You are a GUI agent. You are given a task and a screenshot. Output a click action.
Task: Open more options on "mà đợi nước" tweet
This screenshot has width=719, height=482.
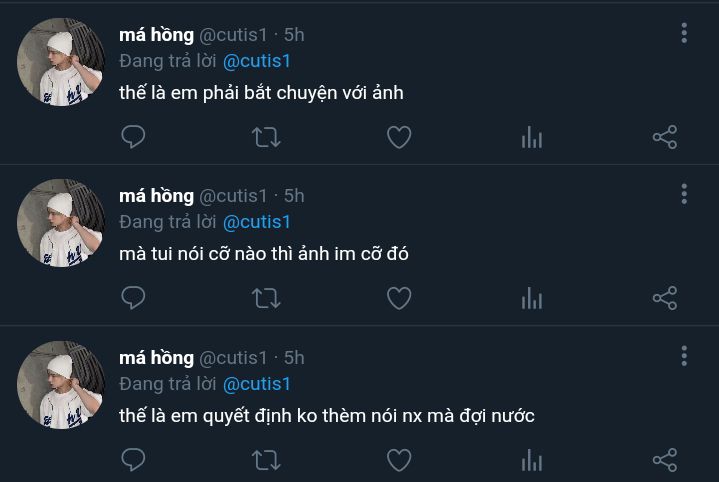point(684,356)
